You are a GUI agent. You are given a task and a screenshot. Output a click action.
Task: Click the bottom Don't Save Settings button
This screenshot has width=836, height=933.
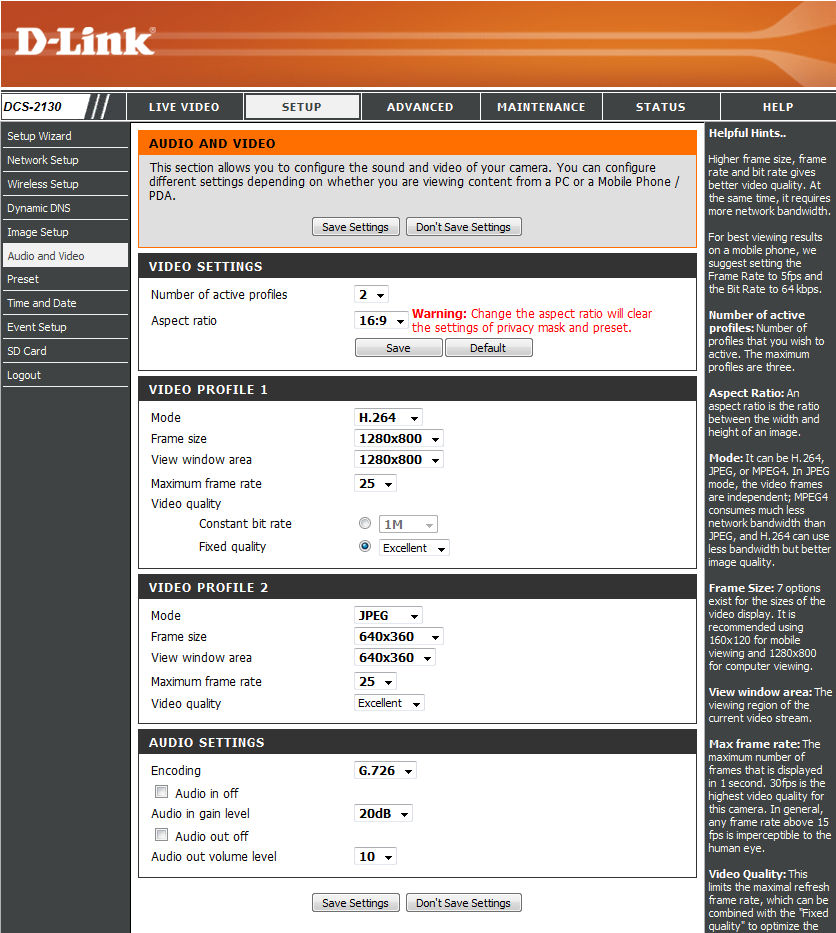click(x=463, y=903)
